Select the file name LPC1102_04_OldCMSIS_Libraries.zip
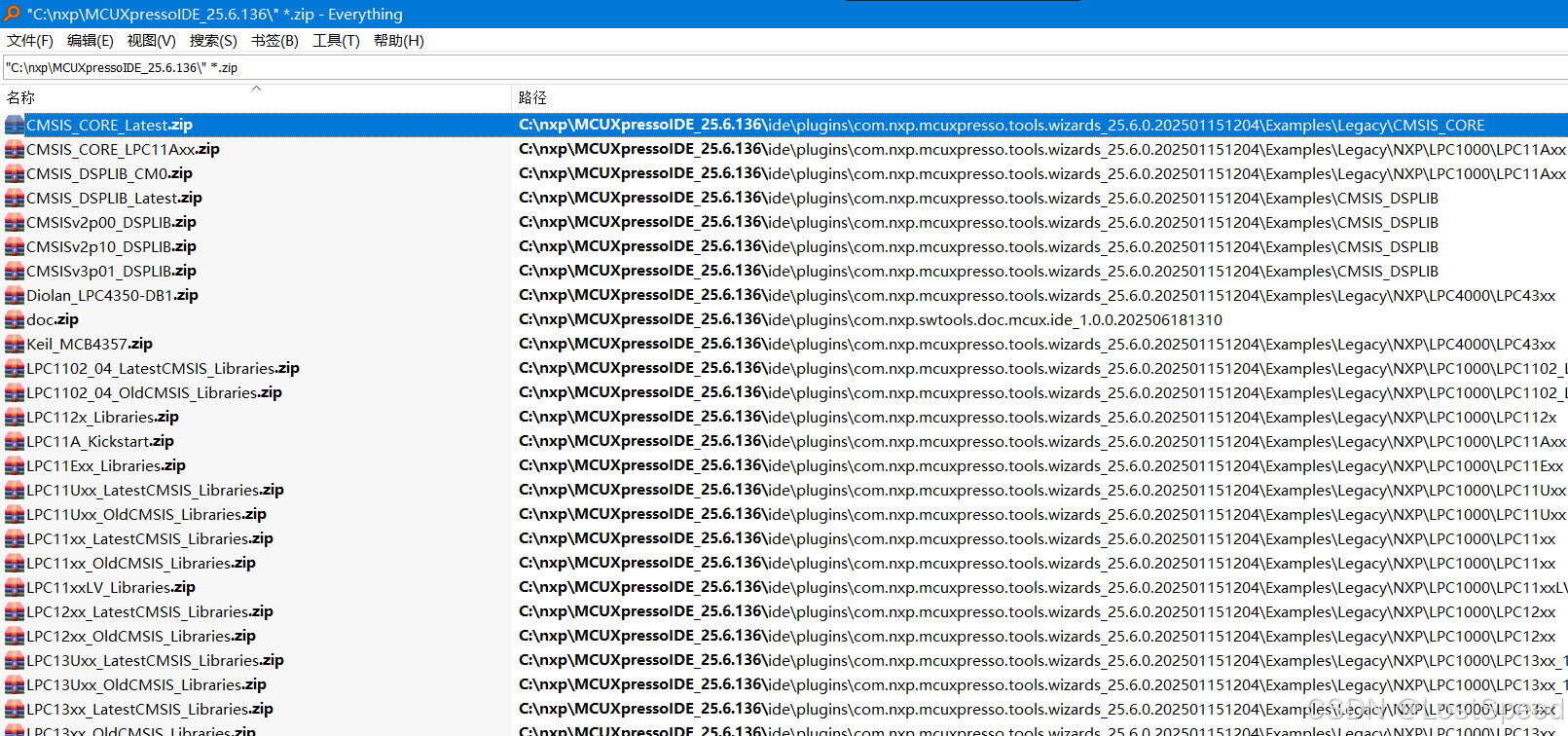1568x736 pixels. pos(154,393)
